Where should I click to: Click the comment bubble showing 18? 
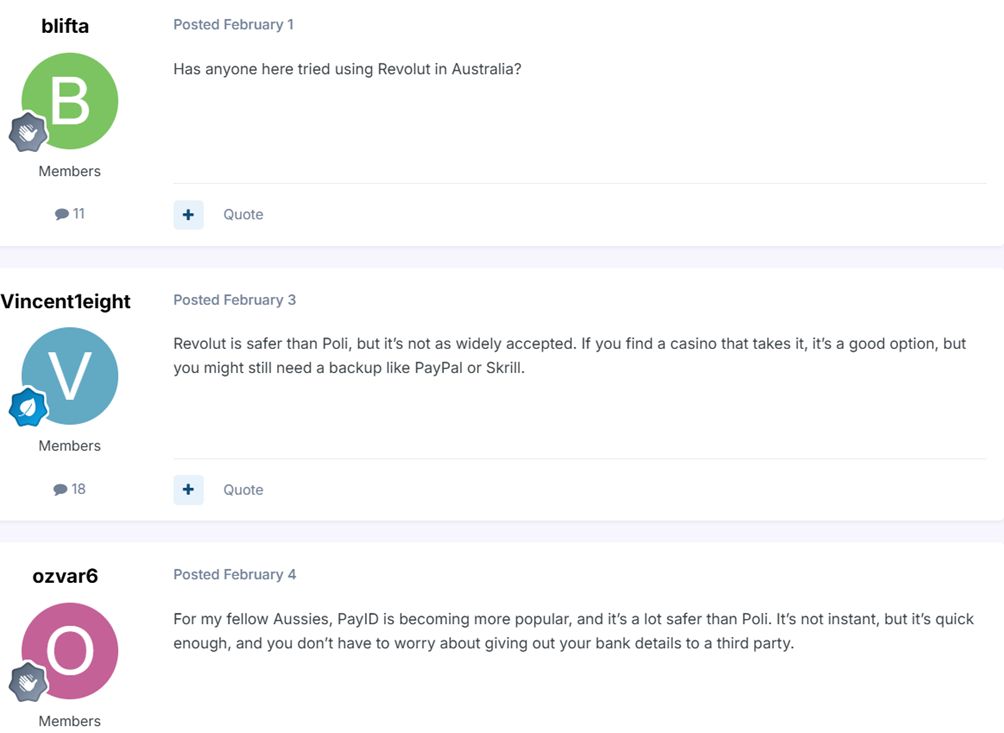69,489
